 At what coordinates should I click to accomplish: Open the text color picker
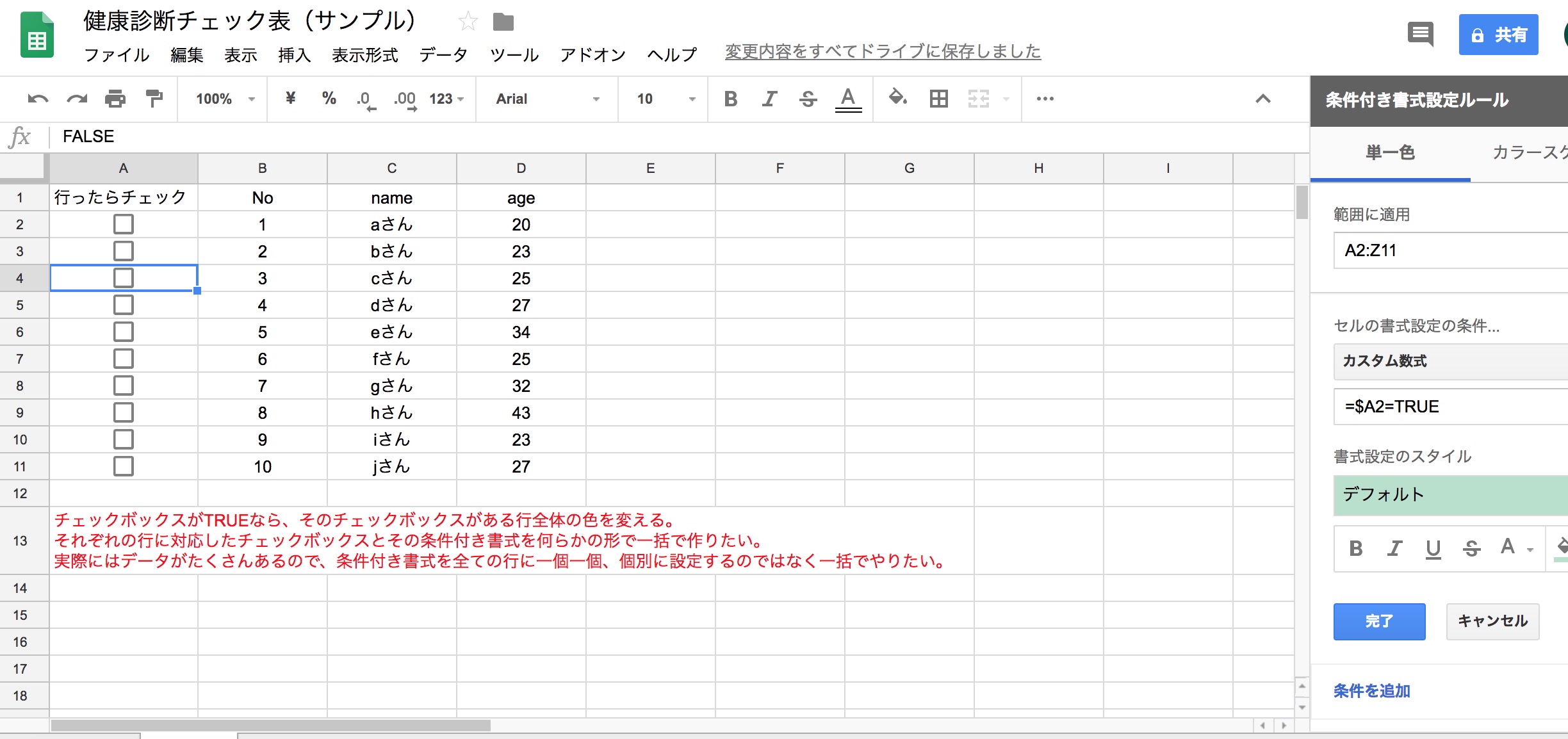[847, 99]
